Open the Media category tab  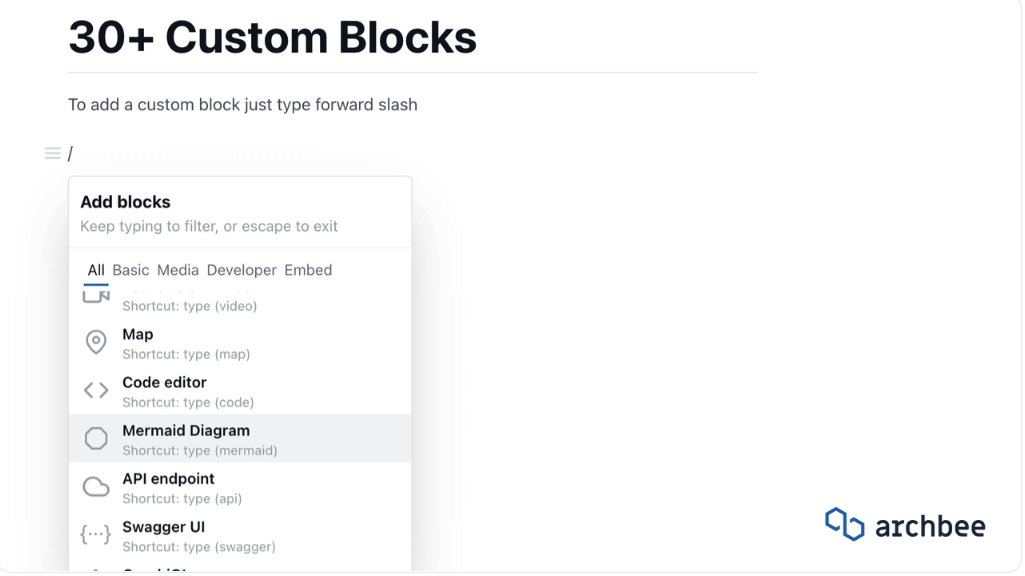(x=177, y=270)
